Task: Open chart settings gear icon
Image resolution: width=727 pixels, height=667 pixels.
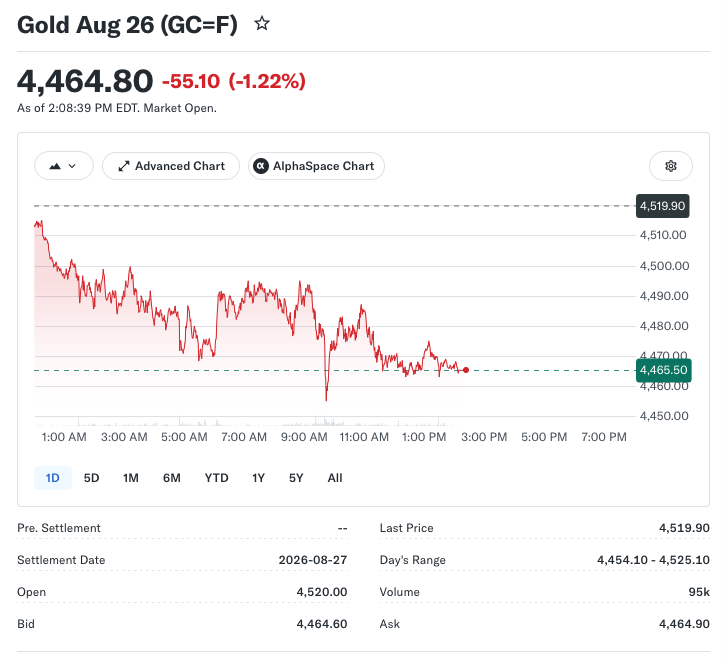Action: pyautogui.click(x=670, y=166)
